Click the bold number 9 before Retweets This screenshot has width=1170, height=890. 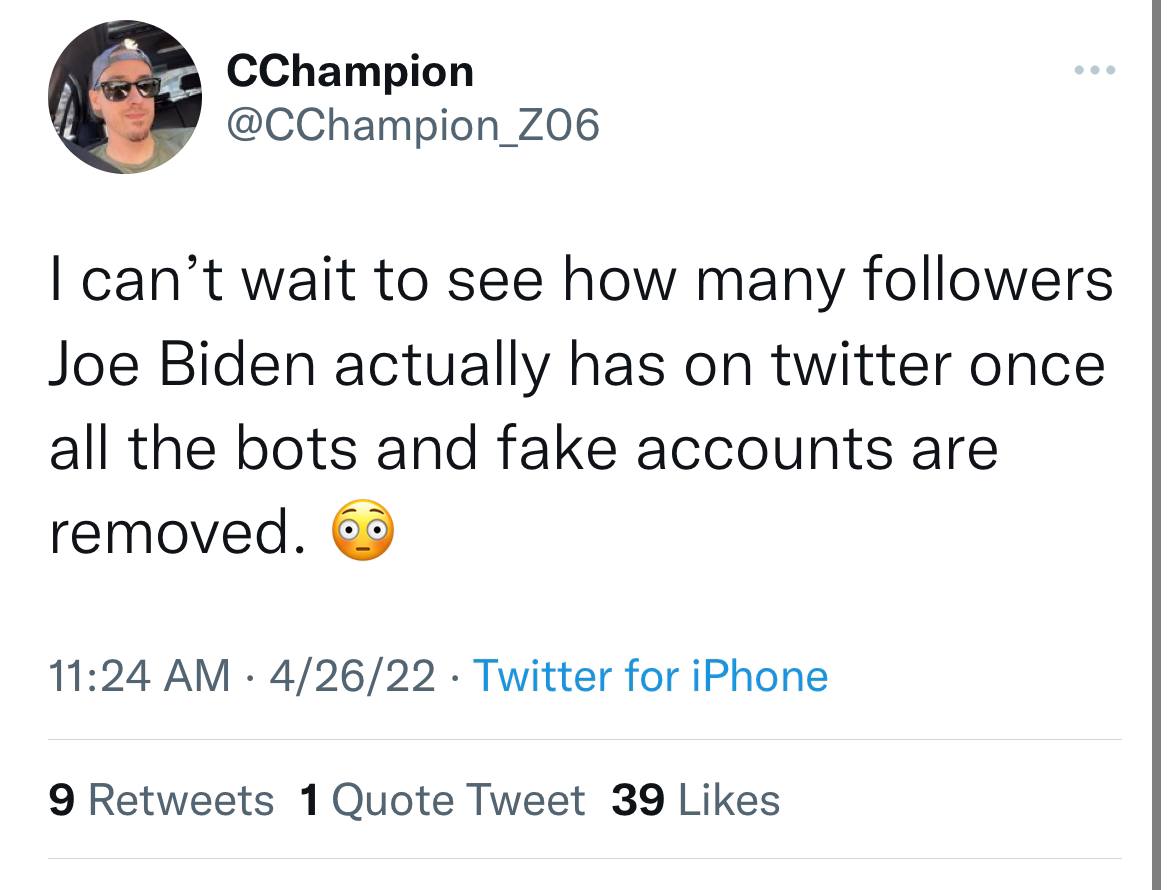[x=62, y=800]
